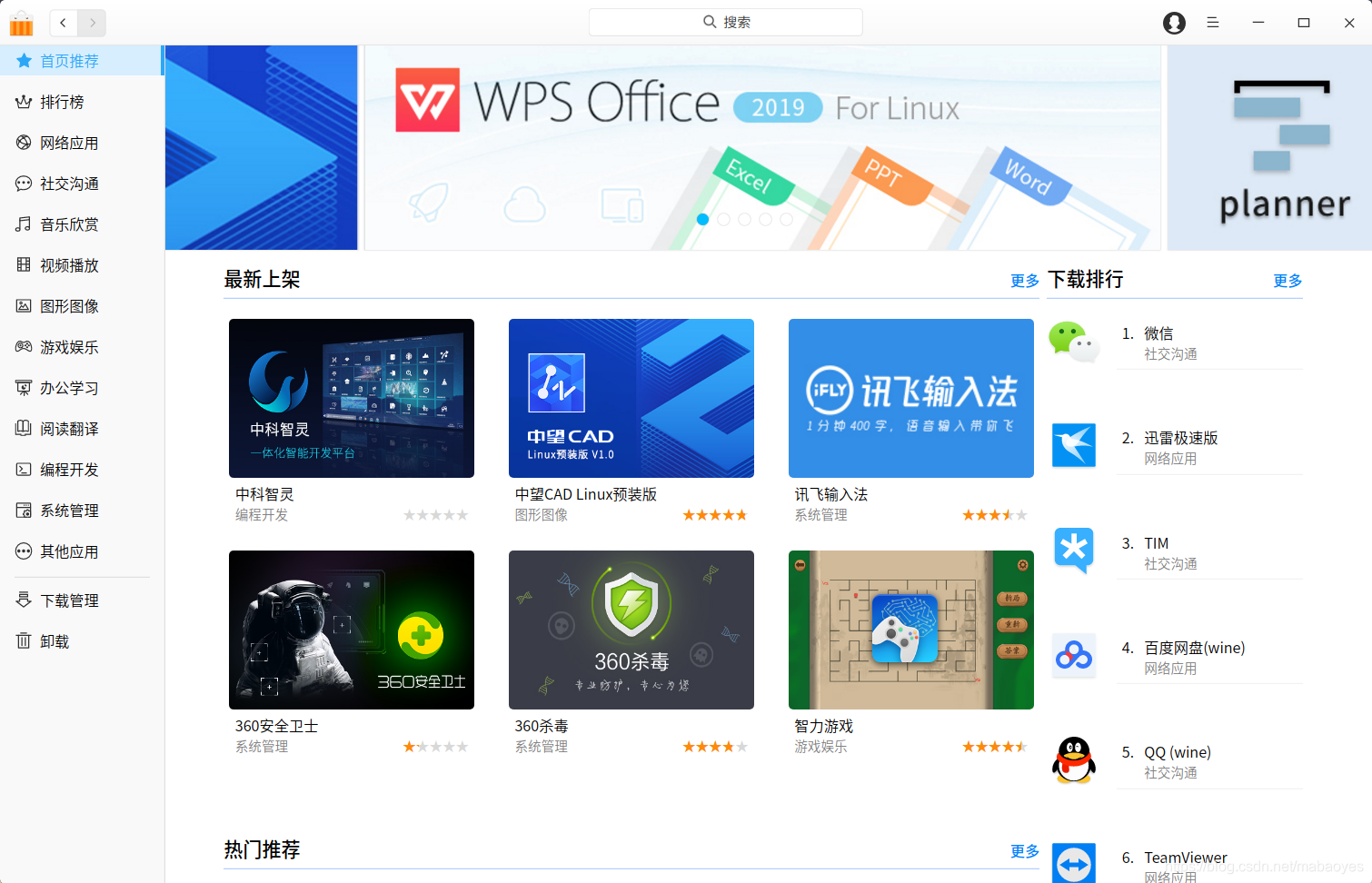
Task: Click the icon beside 系统管理
Action: point(24,511)
